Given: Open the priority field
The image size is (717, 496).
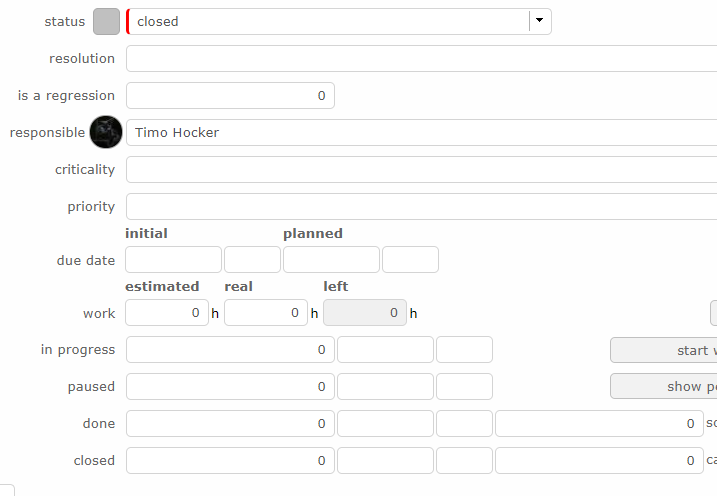Looking at the screenshot, I should pos(420,207).
